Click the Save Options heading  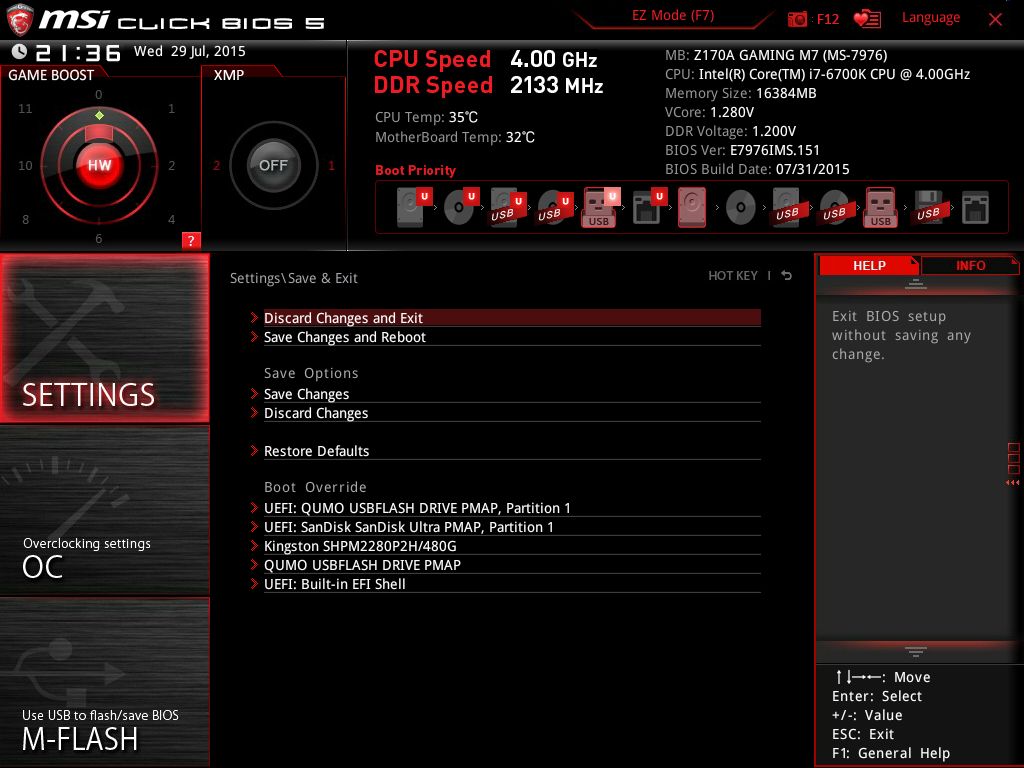pyautogui.click(x=311, y=374)
